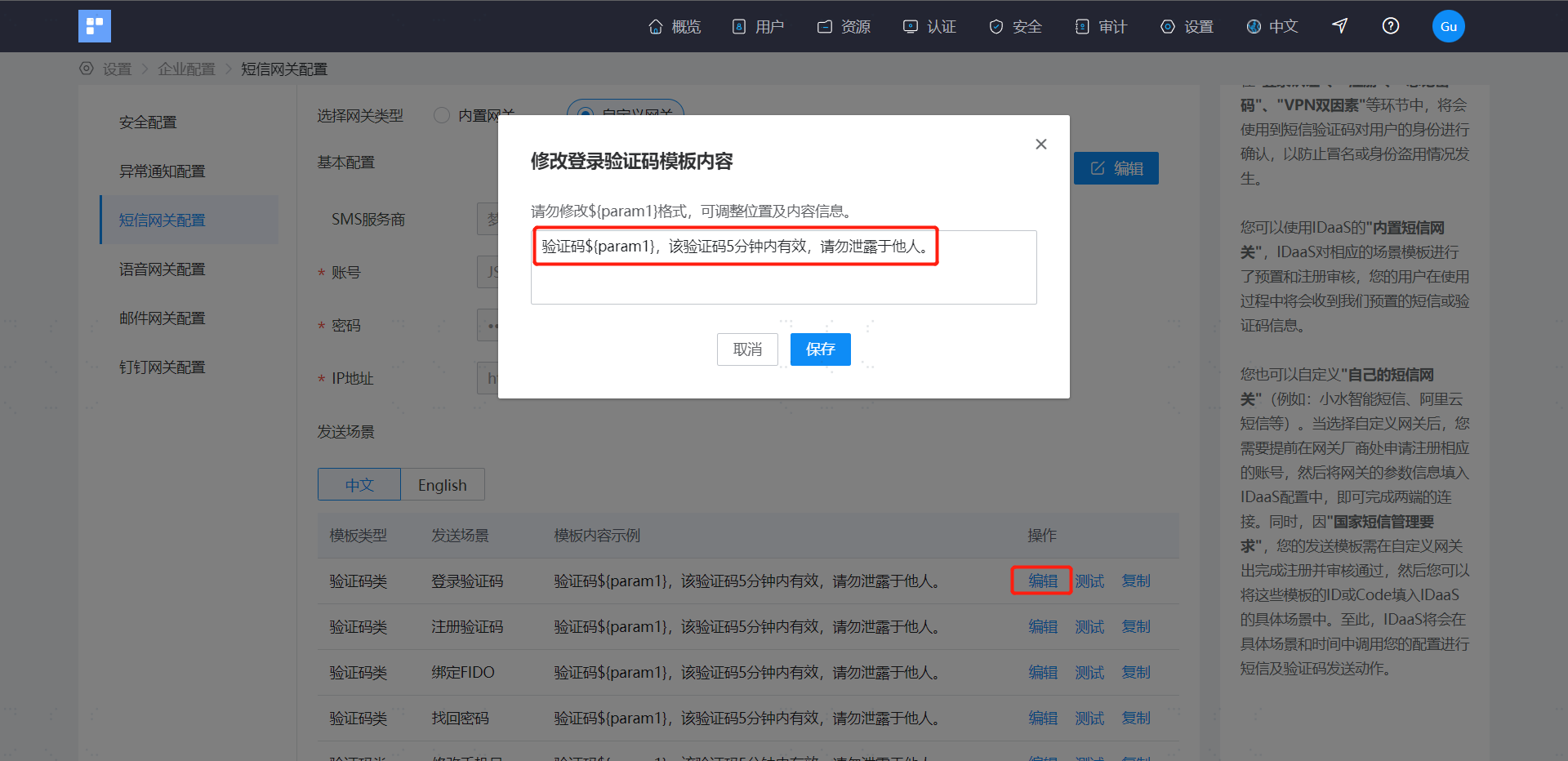Click the 登录验证码 scene cell
Viewport: 1568px width, 761px height.
[x=467, y=581]
